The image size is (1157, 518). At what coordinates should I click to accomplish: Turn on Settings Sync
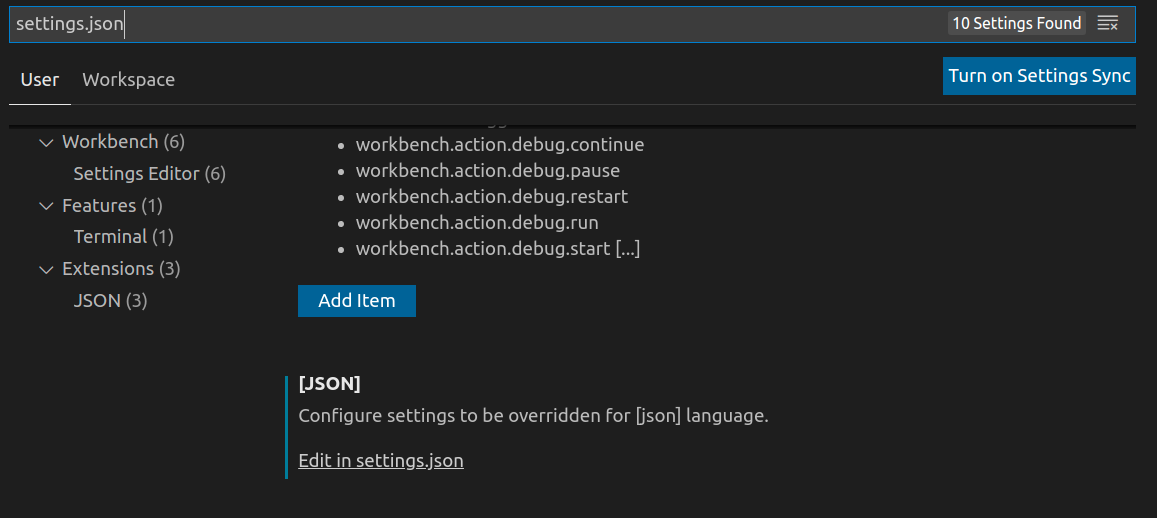[x=1039, y=76]
